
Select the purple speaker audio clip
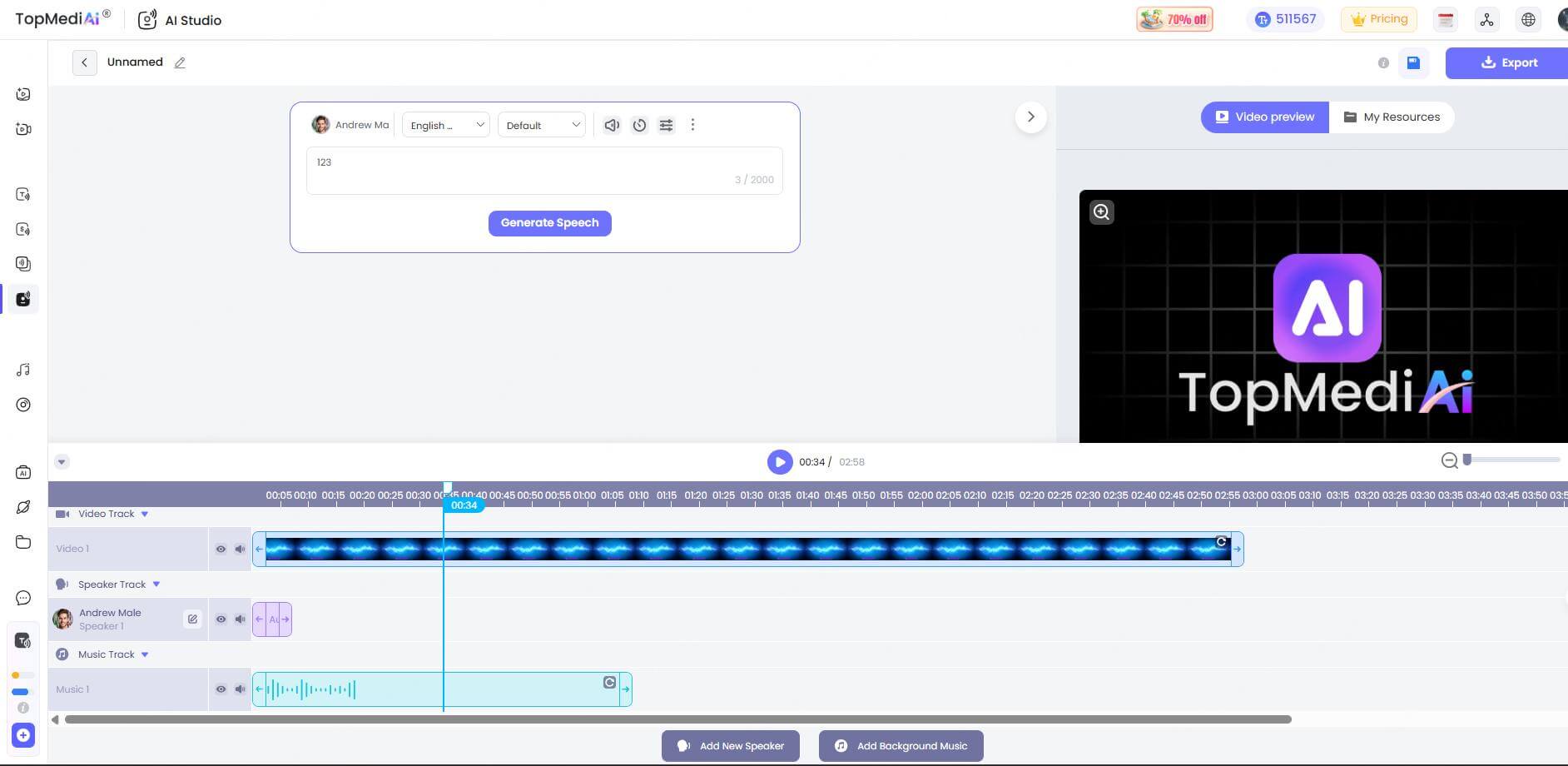(x=272, y=619)
